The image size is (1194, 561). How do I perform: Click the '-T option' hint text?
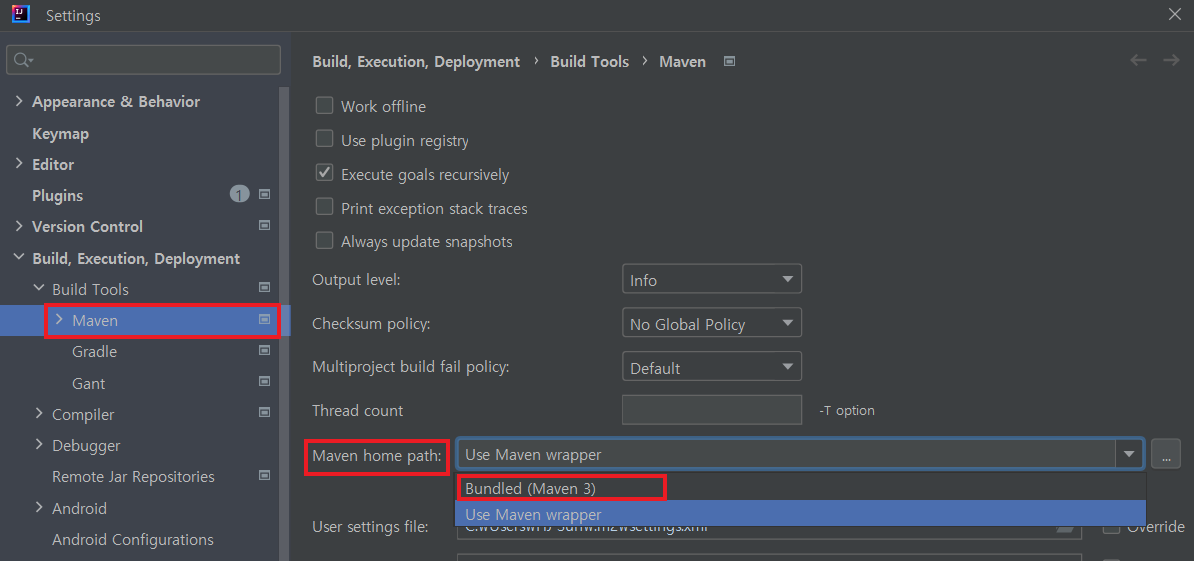point(847,410)
